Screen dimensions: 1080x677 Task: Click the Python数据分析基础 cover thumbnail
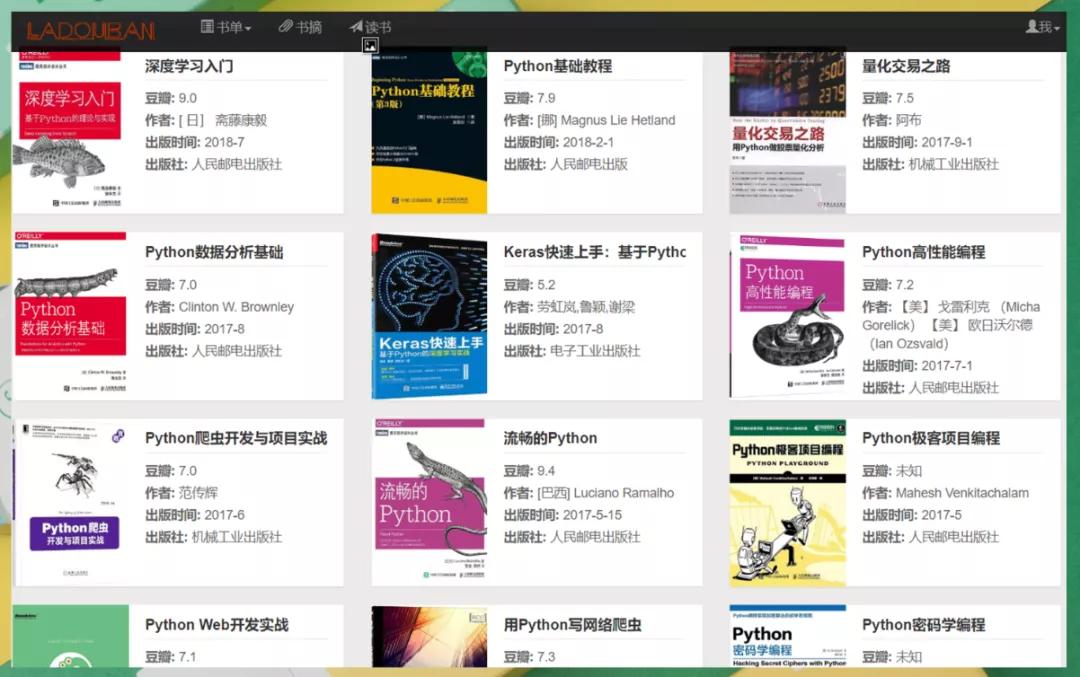coord(69,314)
